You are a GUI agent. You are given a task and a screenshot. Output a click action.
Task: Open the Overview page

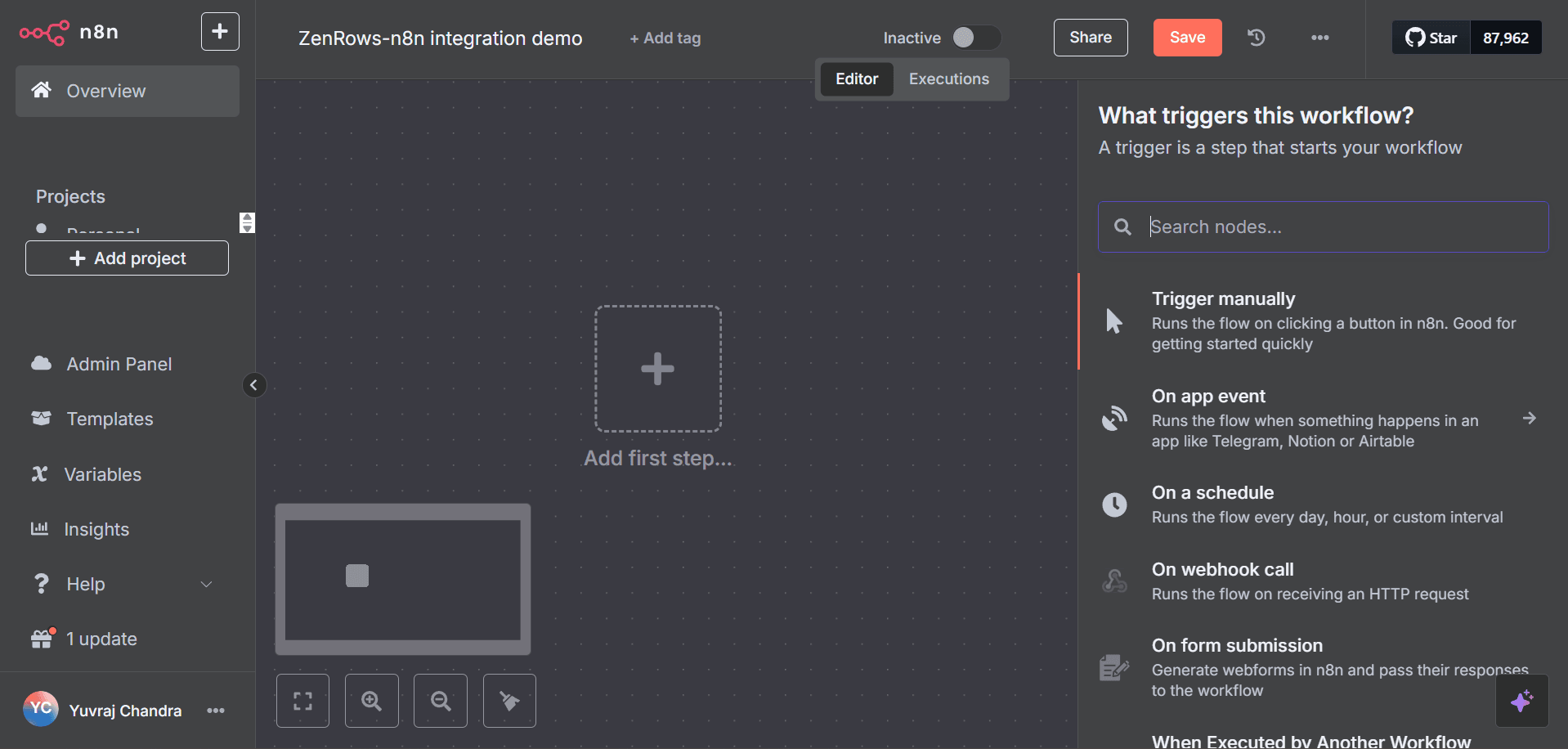click(x=128, y=91)
